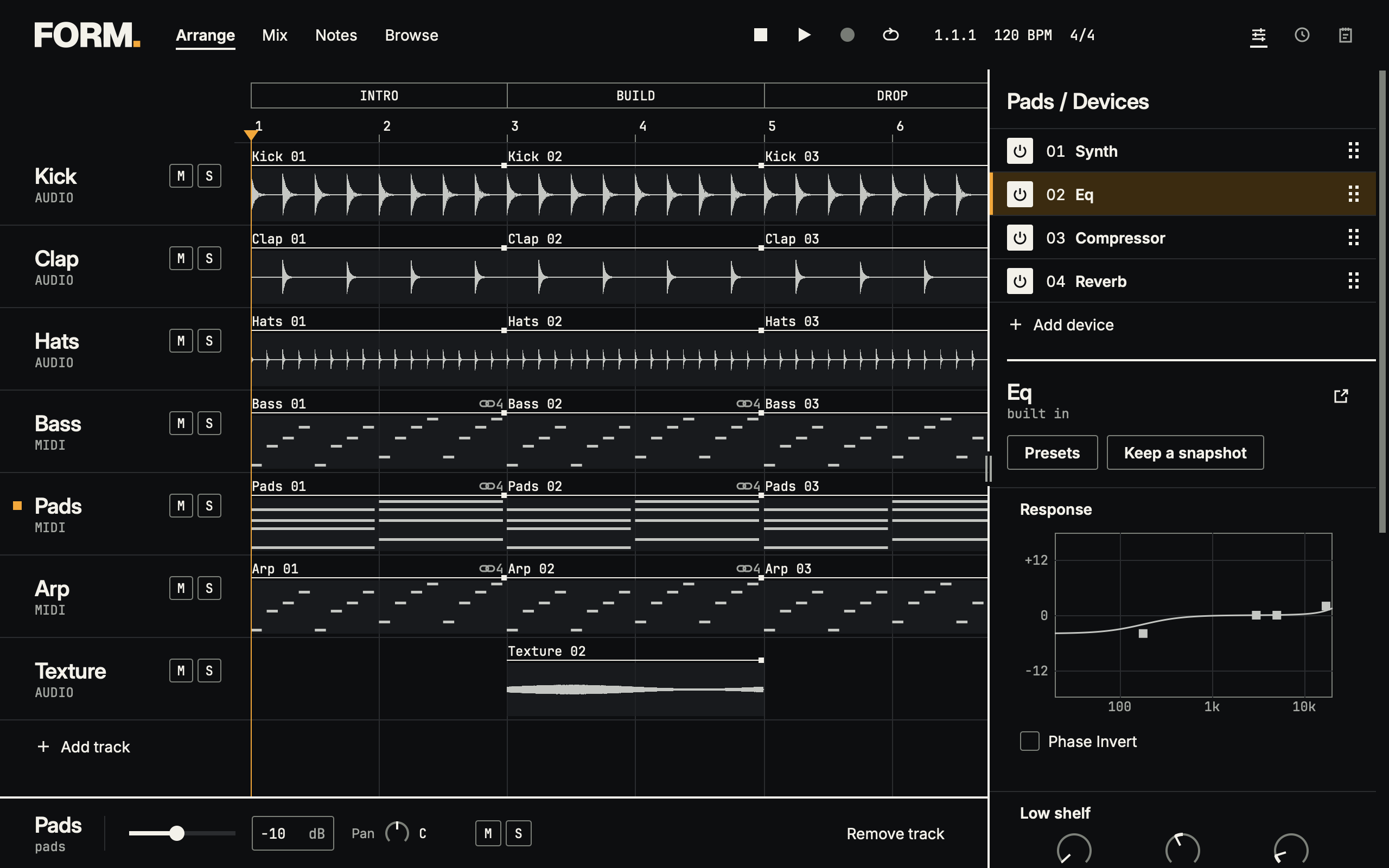Solo the Bass track
The width and height of the screenshot is (1389, 868).
pos(209,423)
